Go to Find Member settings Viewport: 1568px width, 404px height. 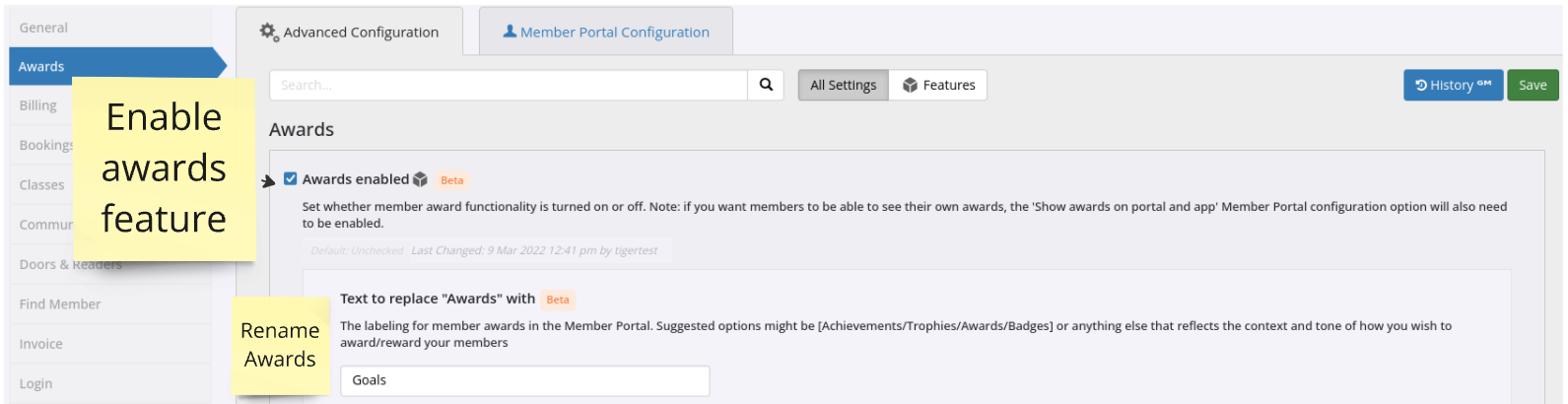point(60,304)
